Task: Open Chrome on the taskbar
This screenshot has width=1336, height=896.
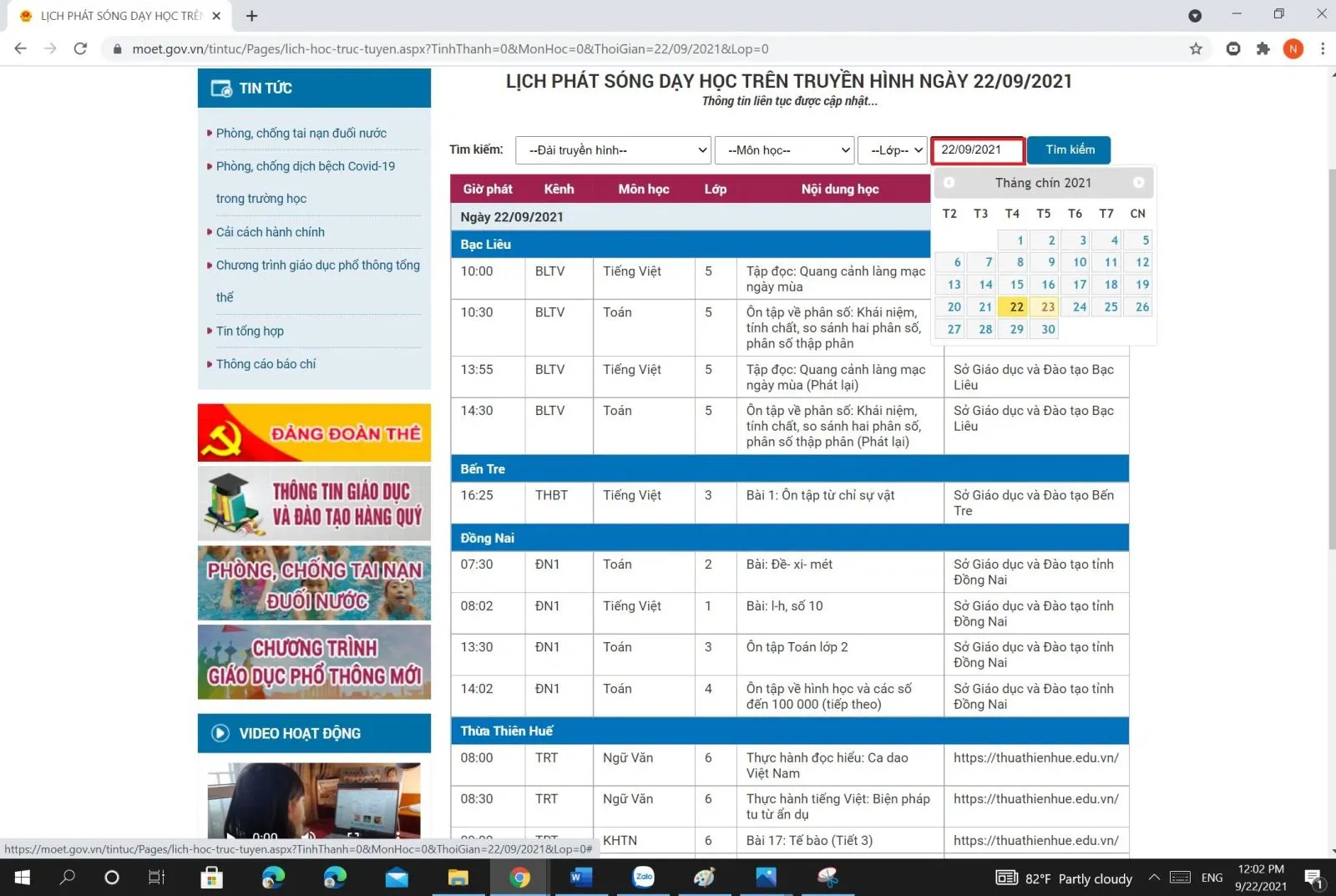Action: click(519, 878)
